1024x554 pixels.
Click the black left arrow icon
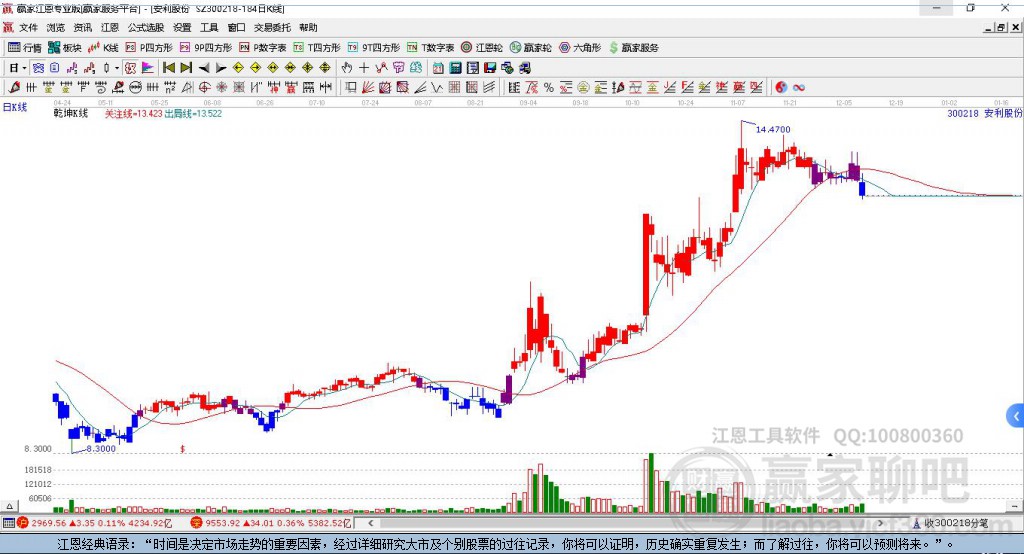click(x=204, y=68)
